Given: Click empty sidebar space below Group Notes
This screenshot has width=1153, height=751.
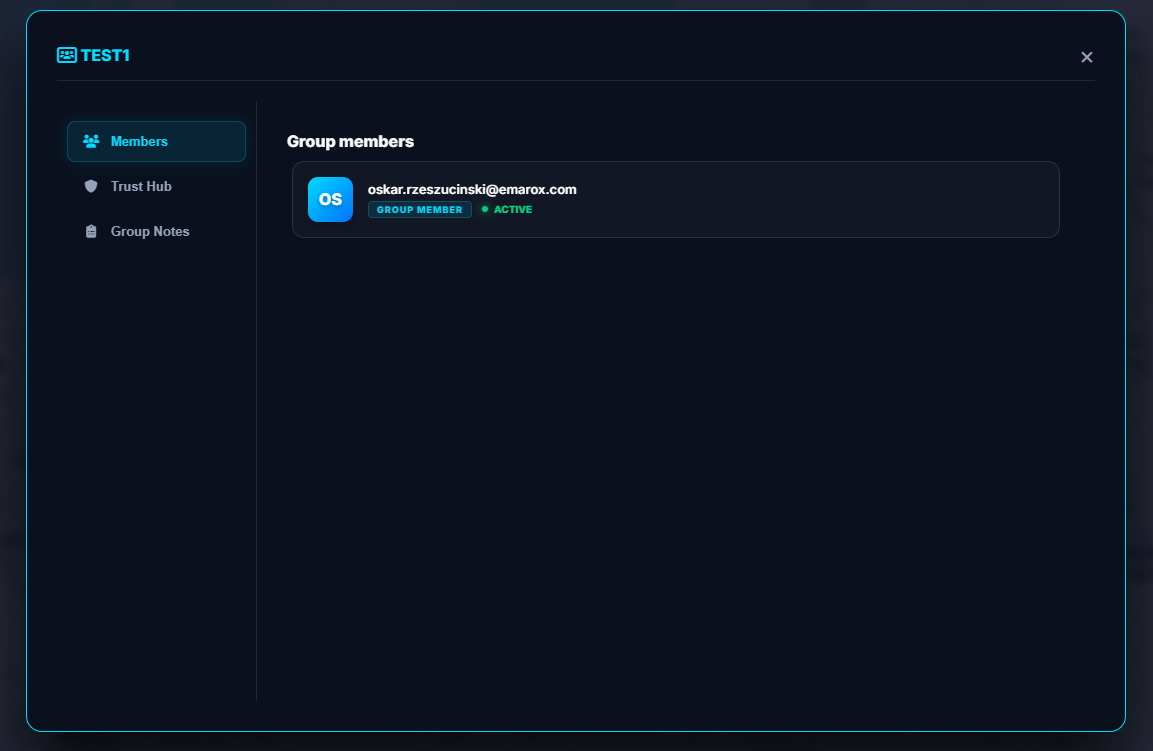Looking at the screenshot, I should (156, 450).
